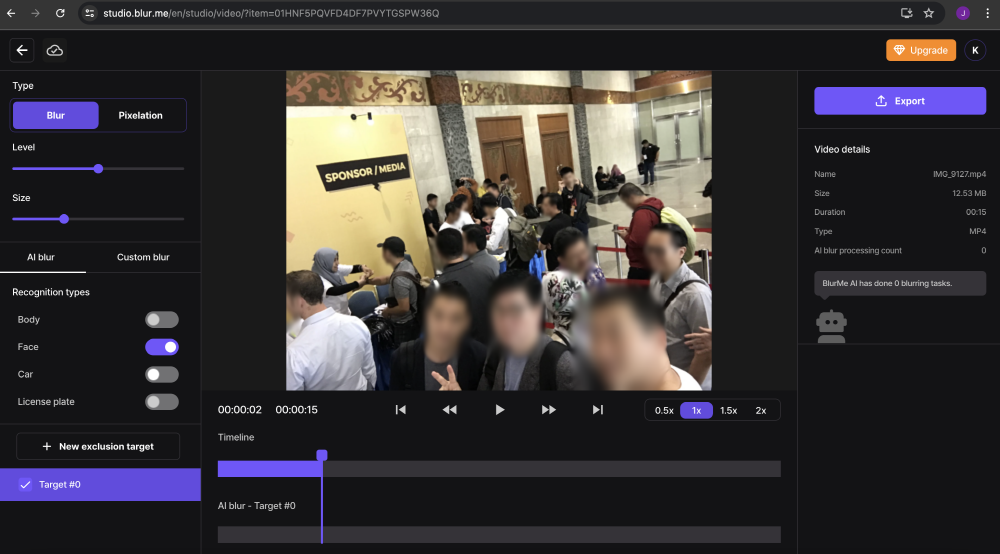Click the total duration 00:00:15 text

[297, 410]
